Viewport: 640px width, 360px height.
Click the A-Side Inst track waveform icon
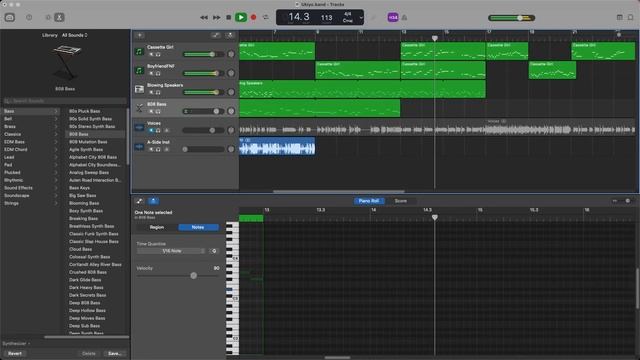tap(139, 146)
